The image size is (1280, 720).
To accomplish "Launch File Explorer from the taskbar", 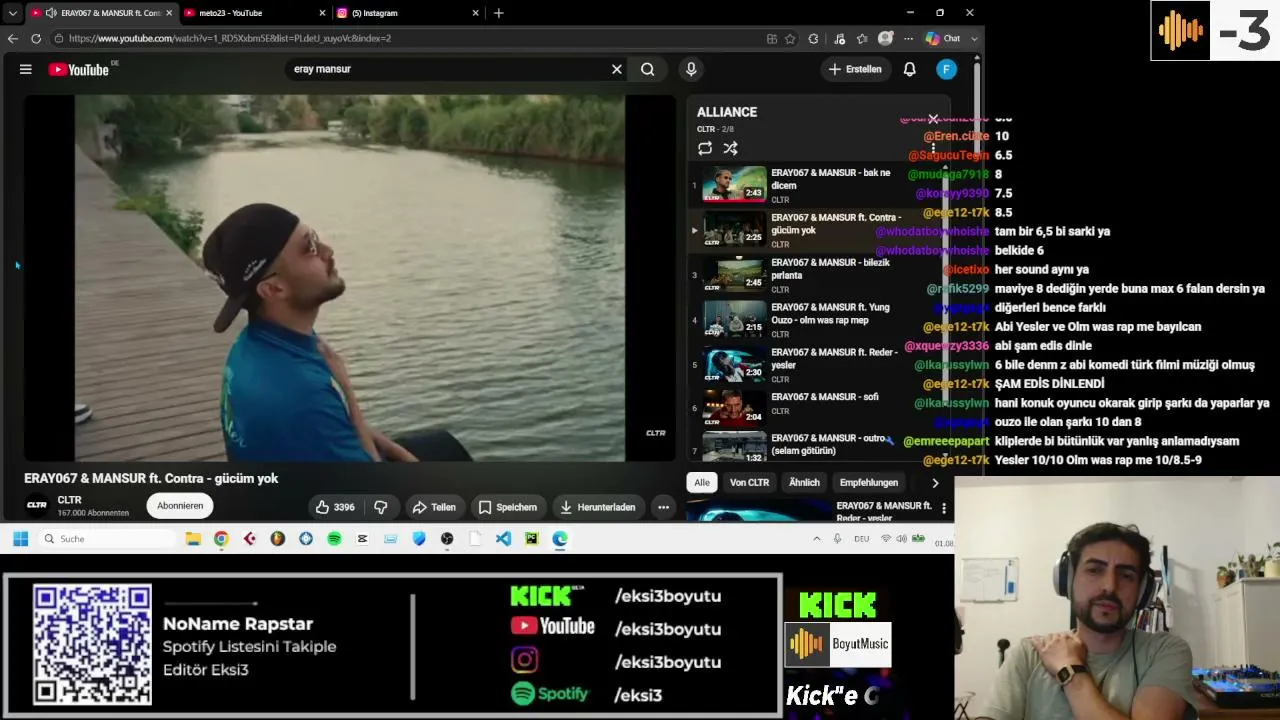I will 193,539.
